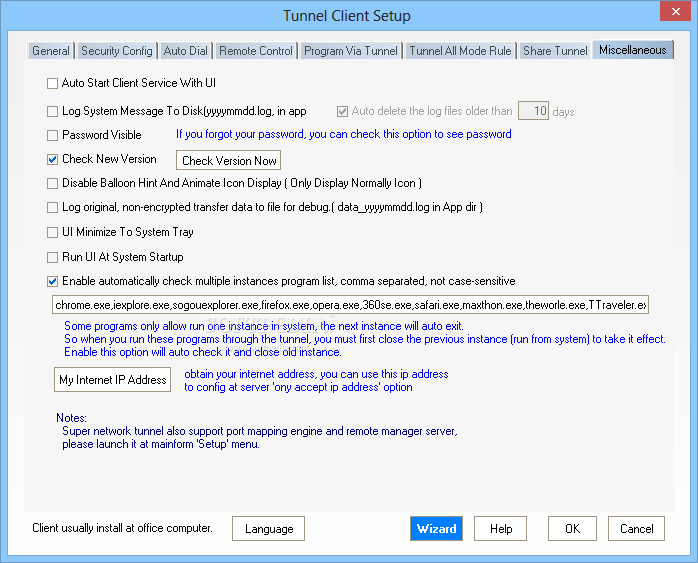Click the 'please launch it at mainform' line
Image resolution: width=698 pixels, height=563 pixels.
click(x=161, y=444)
